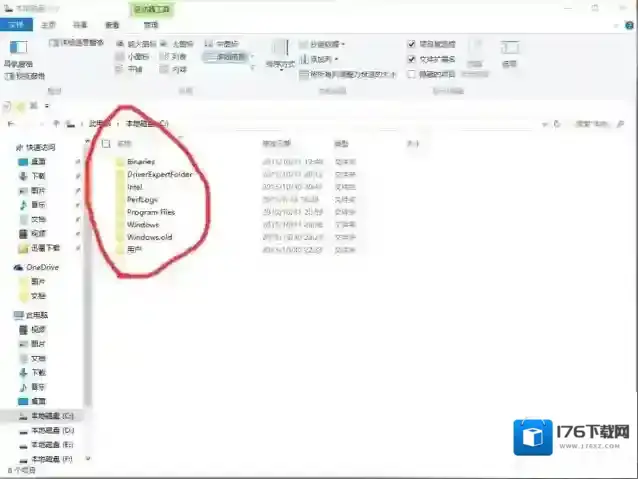Select the highlighted details (详细信息) layout
The width and height of the screenshot is (638, 479).
pyautogui.click(x=225, y=57)
